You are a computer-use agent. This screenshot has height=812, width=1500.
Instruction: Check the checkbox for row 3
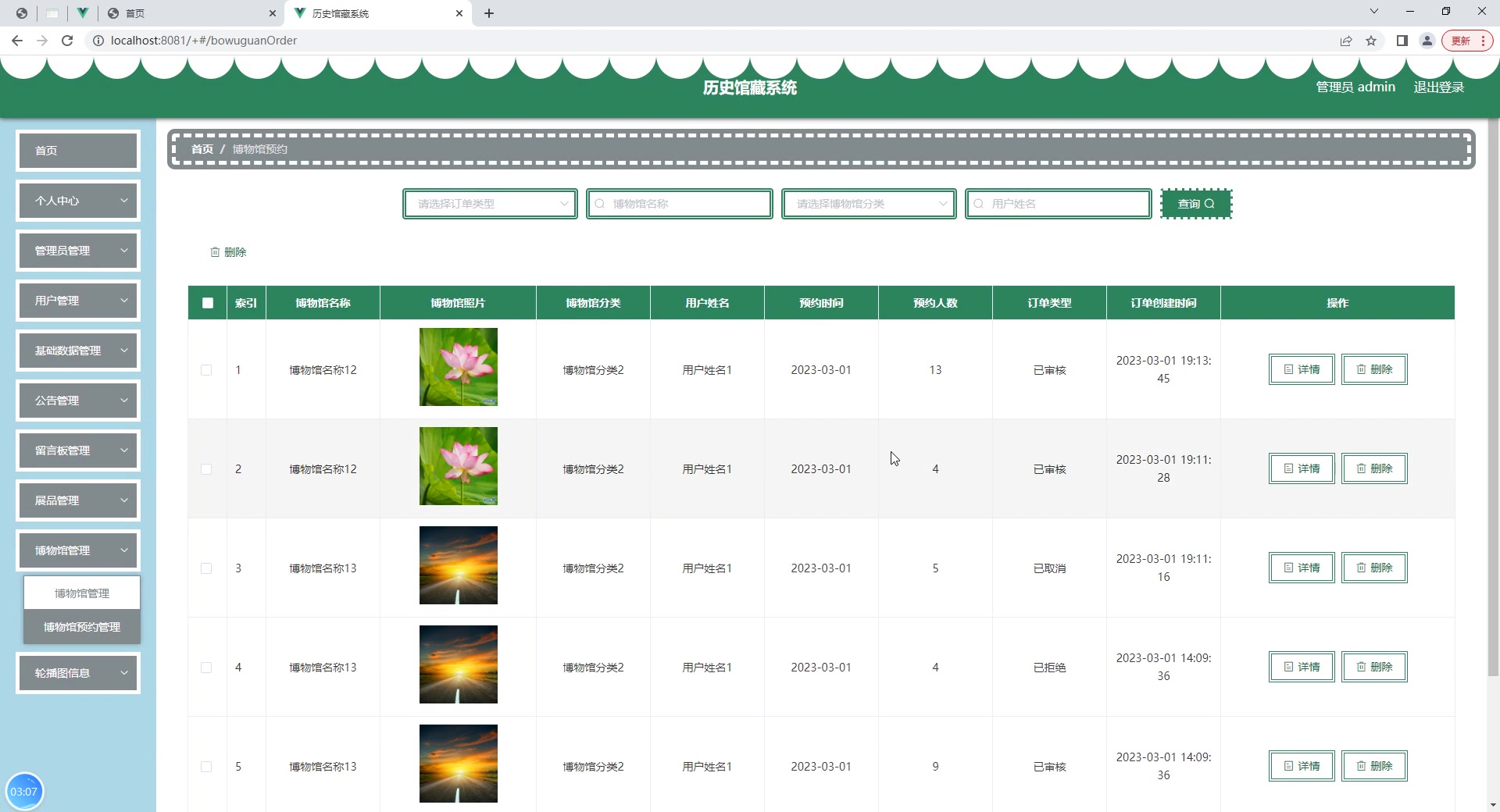coord(206,568)
